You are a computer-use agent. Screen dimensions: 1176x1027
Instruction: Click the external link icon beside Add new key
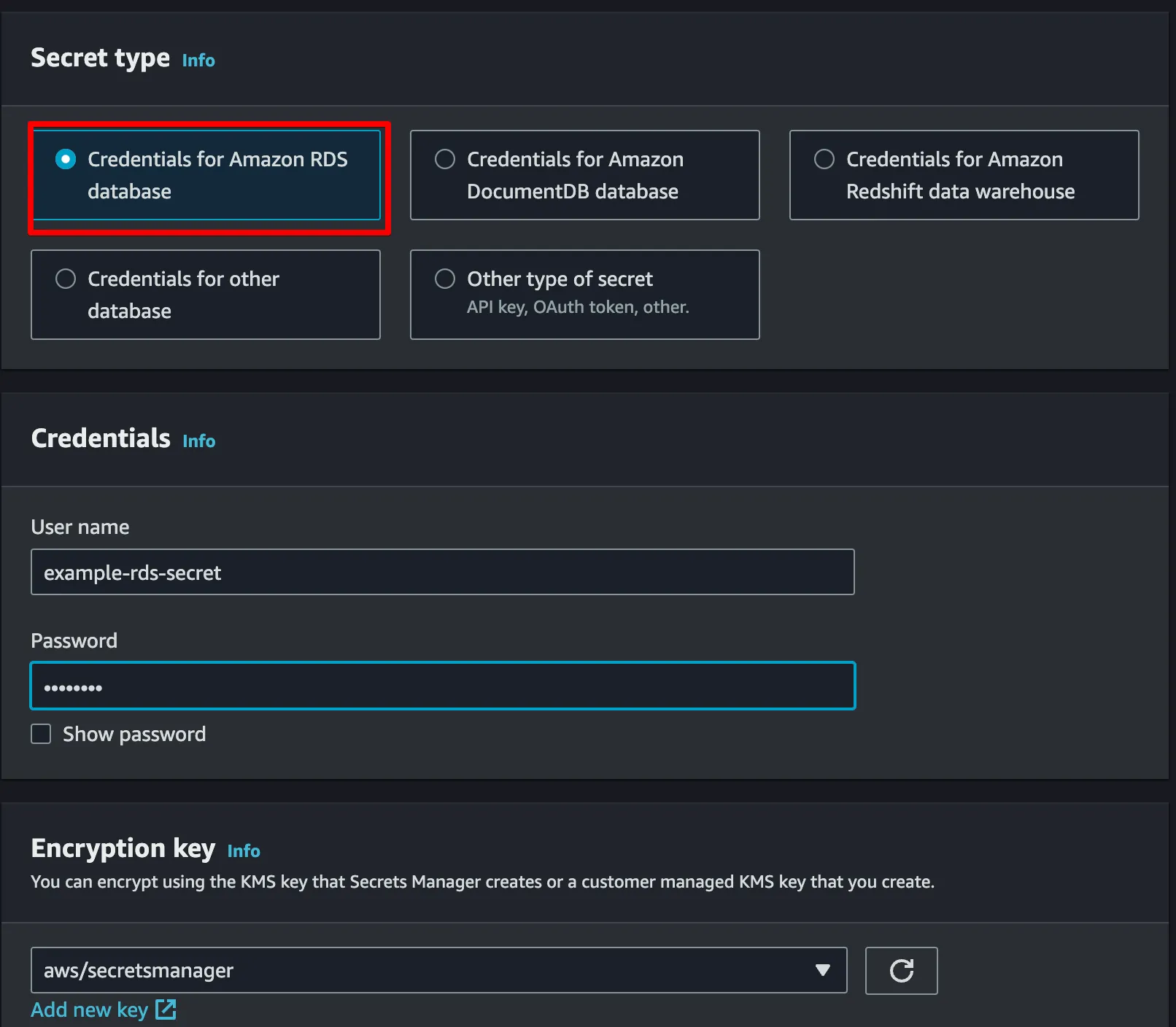tap(166, 1009)
